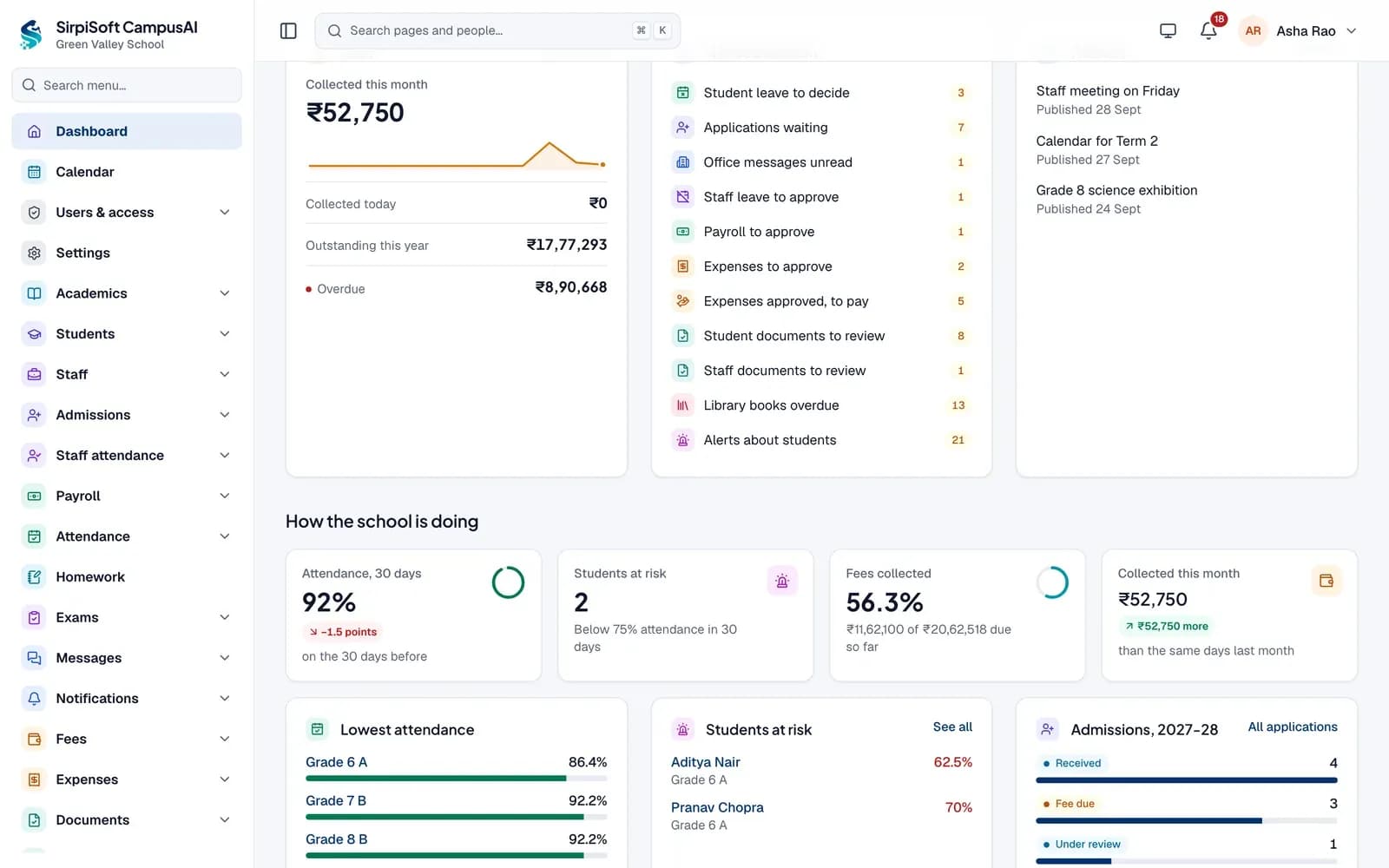The width and height of the screenshot is (1389, 868).
Task: Click the Grade 7 B attendance progress bar
Action: tap(456, 817)
